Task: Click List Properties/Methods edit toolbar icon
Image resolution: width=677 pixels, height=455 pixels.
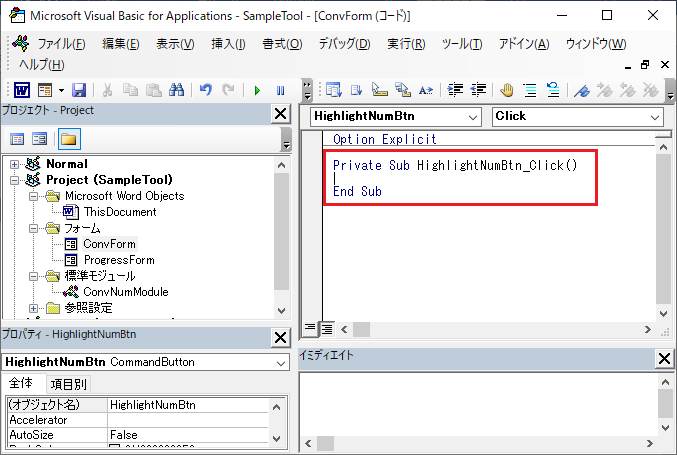Action: click(333, 89)
